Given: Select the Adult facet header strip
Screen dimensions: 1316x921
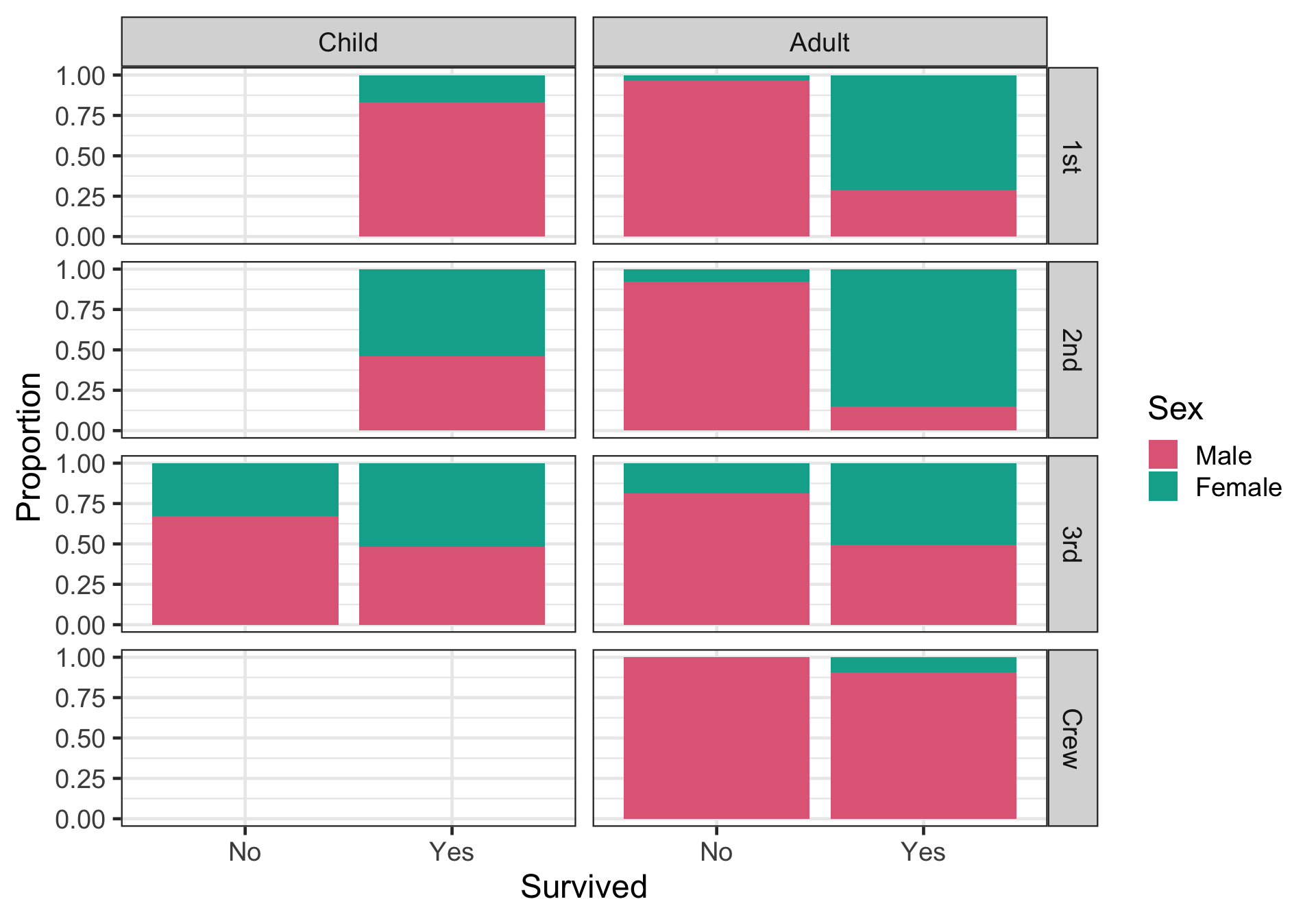Looking at the screenshot, I should (x=819, y=42).
